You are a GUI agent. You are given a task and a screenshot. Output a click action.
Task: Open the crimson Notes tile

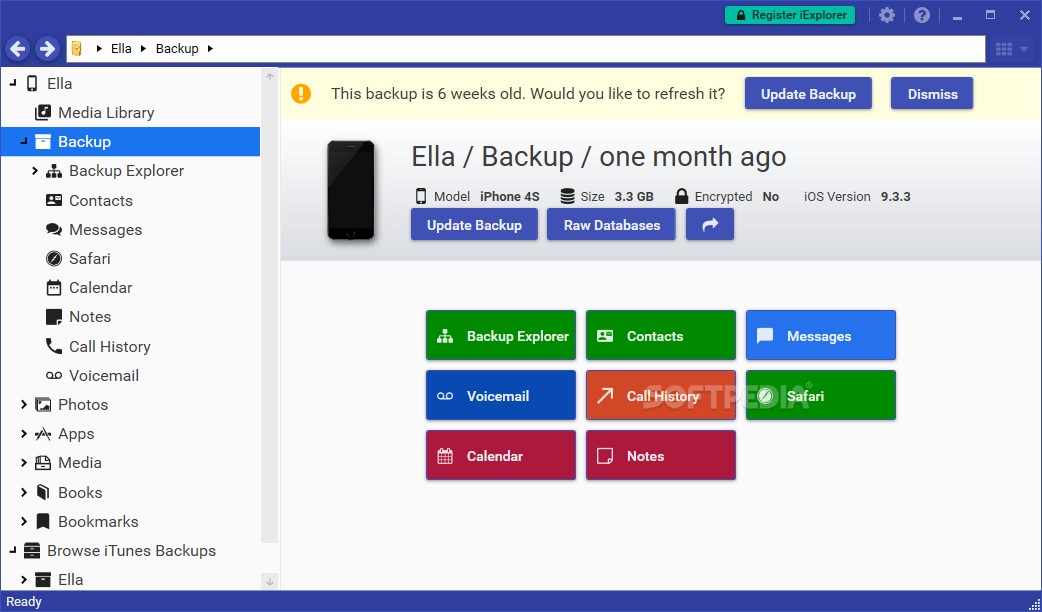[661, 455]
